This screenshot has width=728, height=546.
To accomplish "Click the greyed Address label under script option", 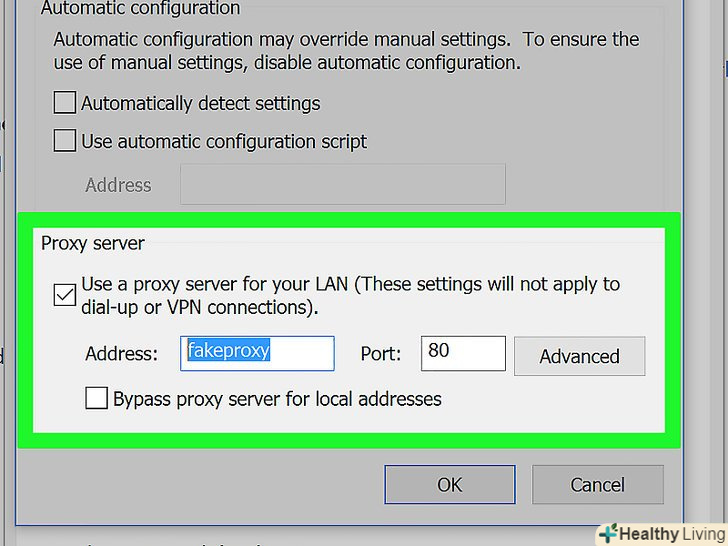I will tap(118, 185).
